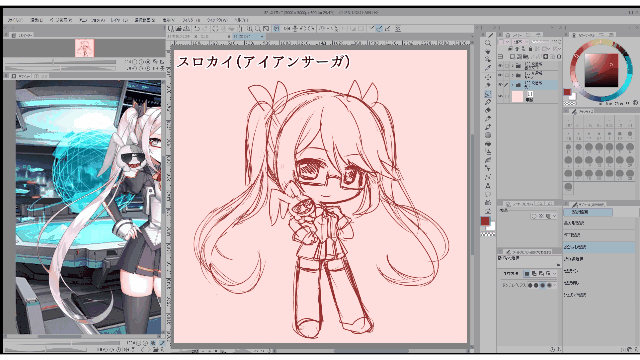Click the Navigator zoom slider
This screenshot has height=360, width=640.
coord(60,62)
